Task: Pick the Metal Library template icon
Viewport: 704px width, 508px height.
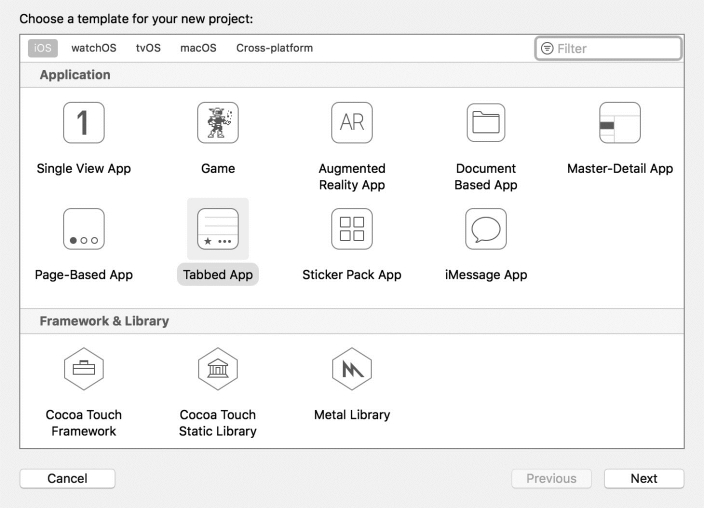Action: pos(352,369)
